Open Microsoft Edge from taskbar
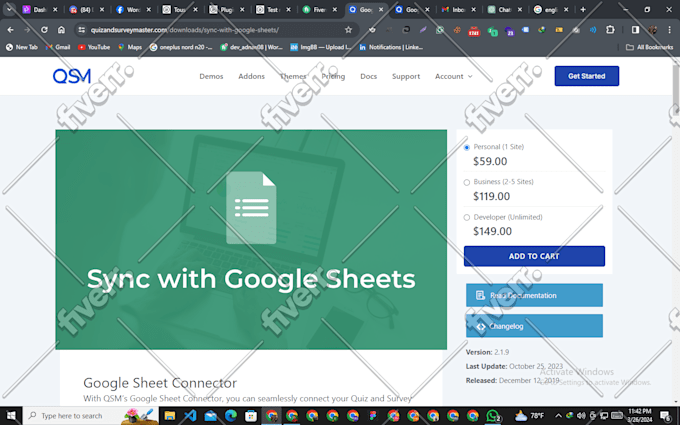 click(x=231, y=415)
